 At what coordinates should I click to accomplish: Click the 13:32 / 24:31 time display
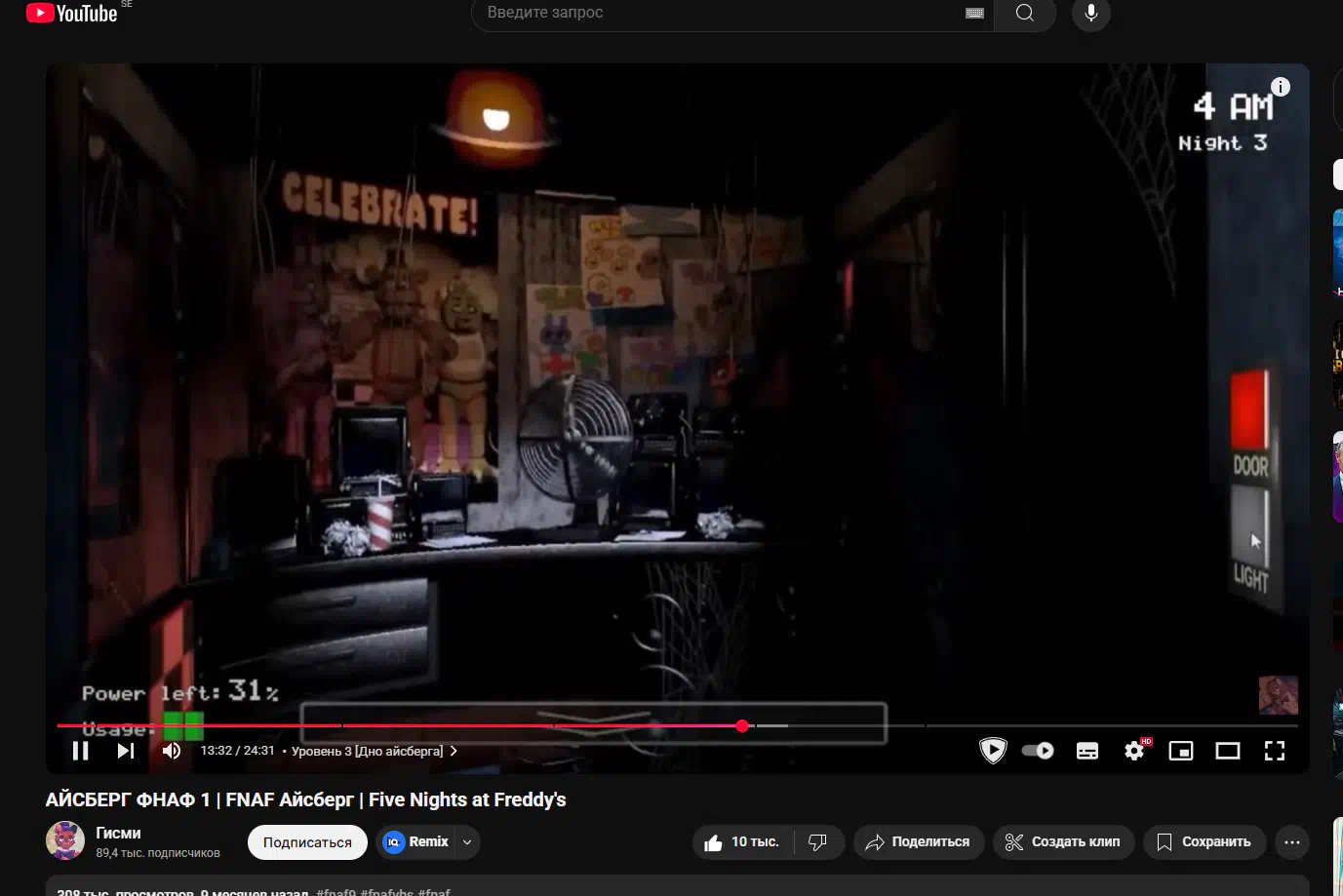coord(237,751)
